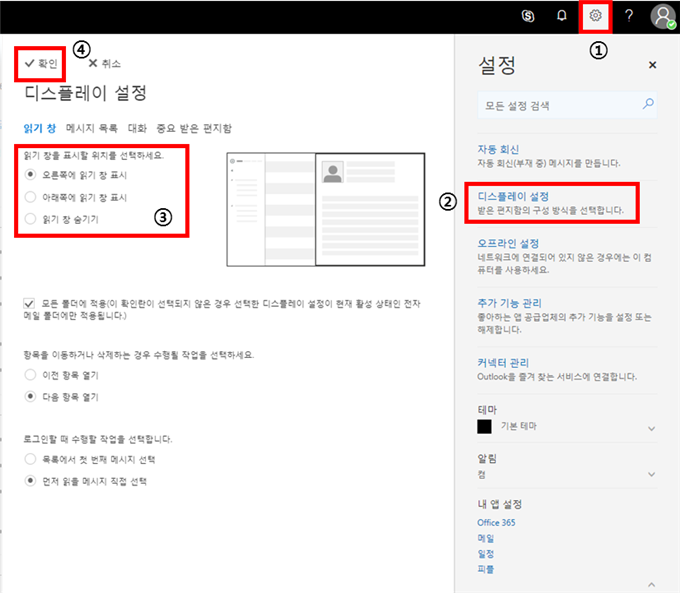Screen dimensions: 680x593
Task: Switch to the 중요 받은 편지함 tab
Action: coord(194,128)
